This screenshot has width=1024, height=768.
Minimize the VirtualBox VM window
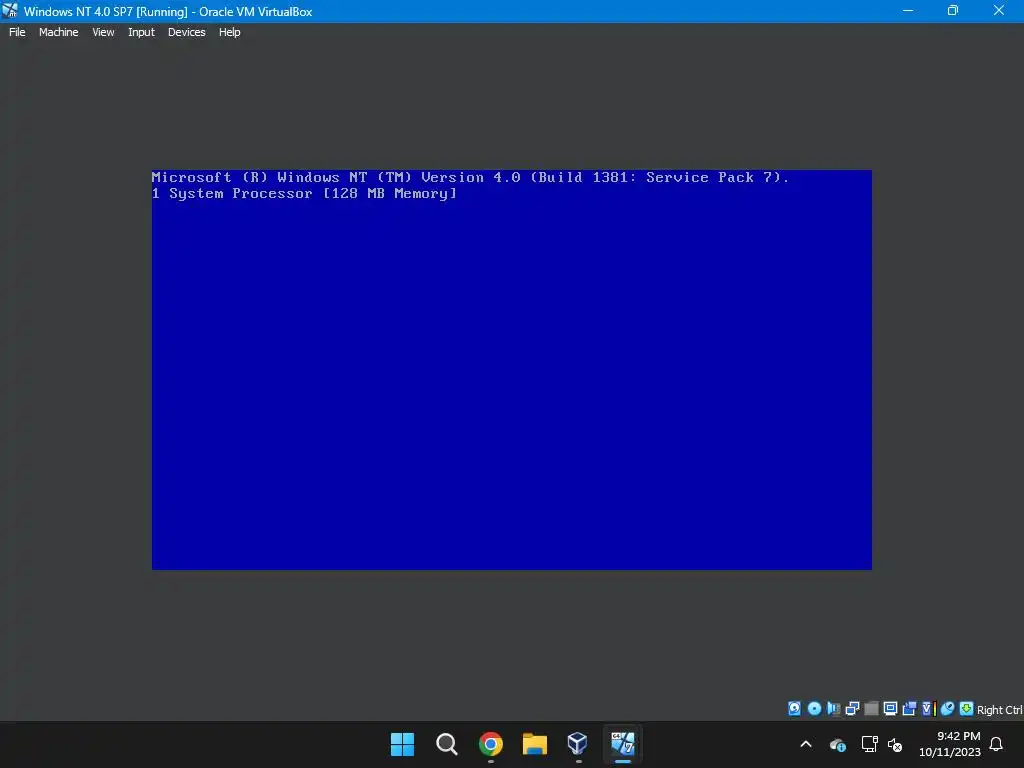[908, 10]
